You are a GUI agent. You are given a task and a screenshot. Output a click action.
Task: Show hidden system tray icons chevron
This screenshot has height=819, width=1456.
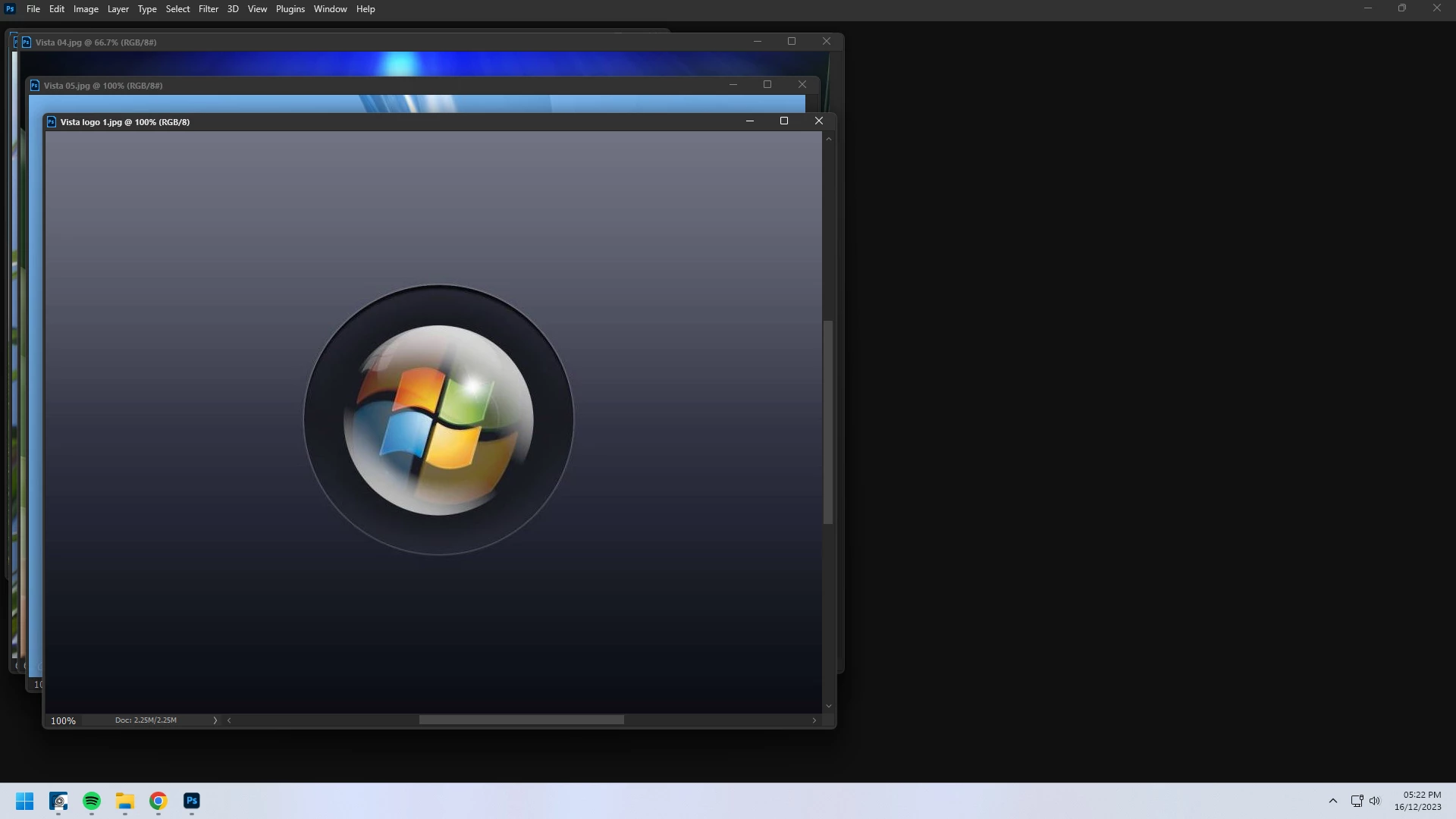[x=1332, y=801]
